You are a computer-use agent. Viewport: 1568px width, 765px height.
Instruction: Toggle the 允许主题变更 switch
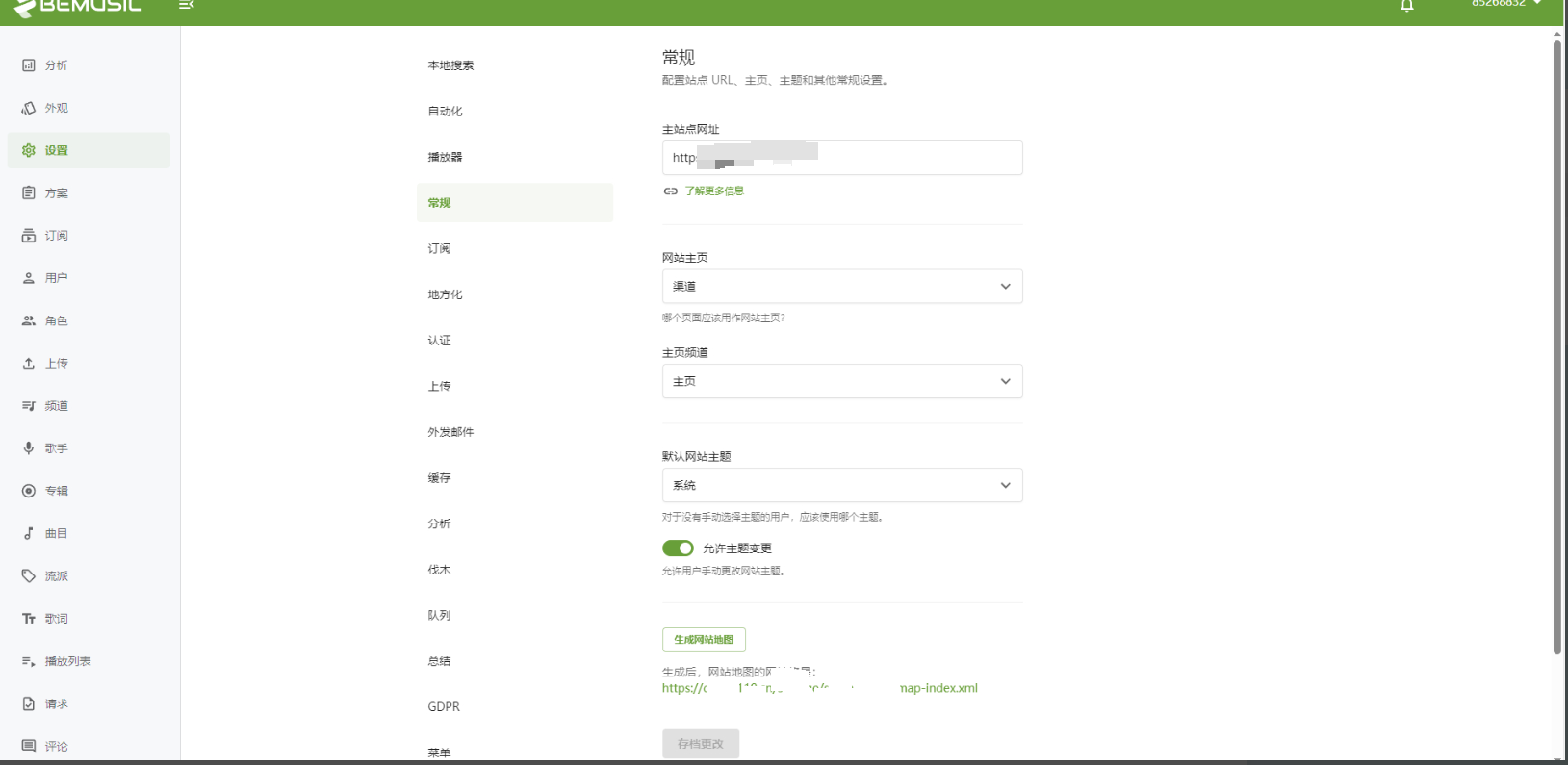point(678,548)
